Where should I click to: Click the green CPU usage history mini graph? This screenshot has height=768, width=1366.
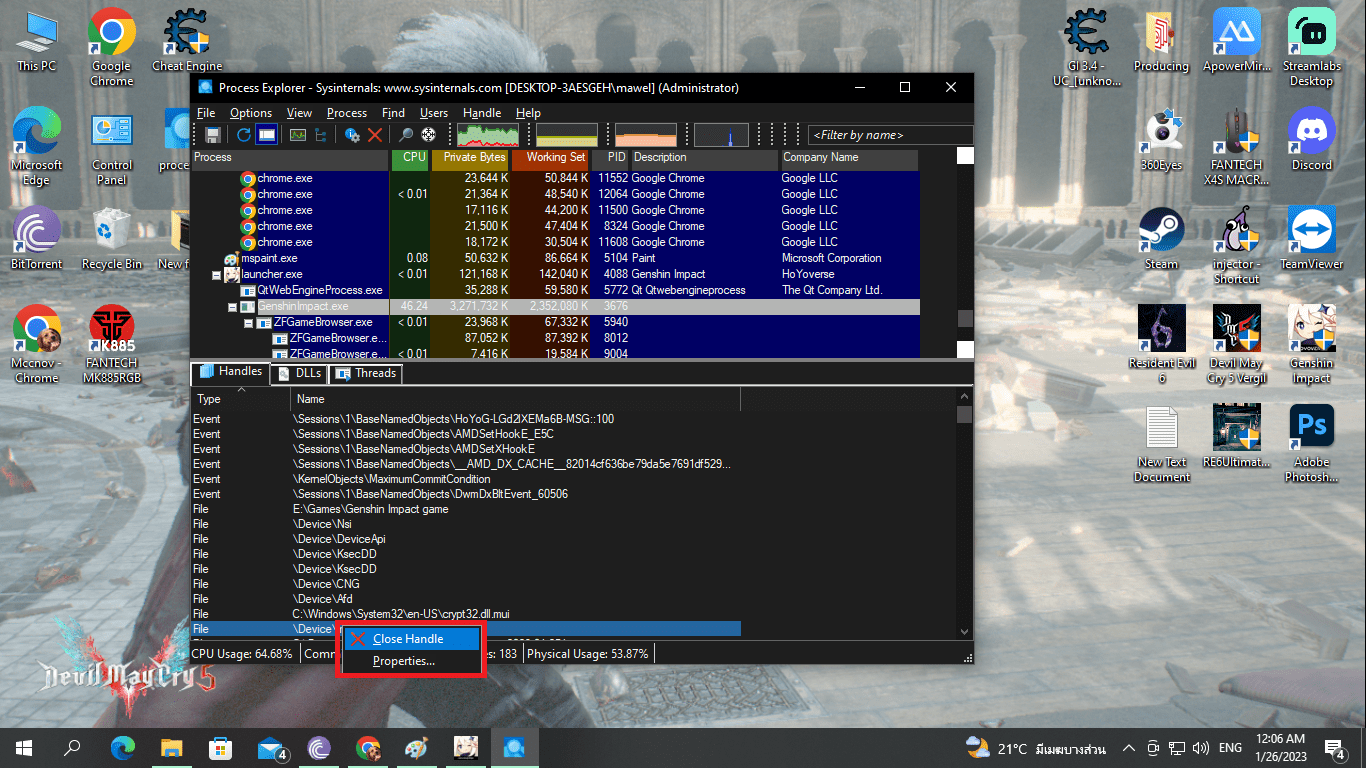coord(488,135)
